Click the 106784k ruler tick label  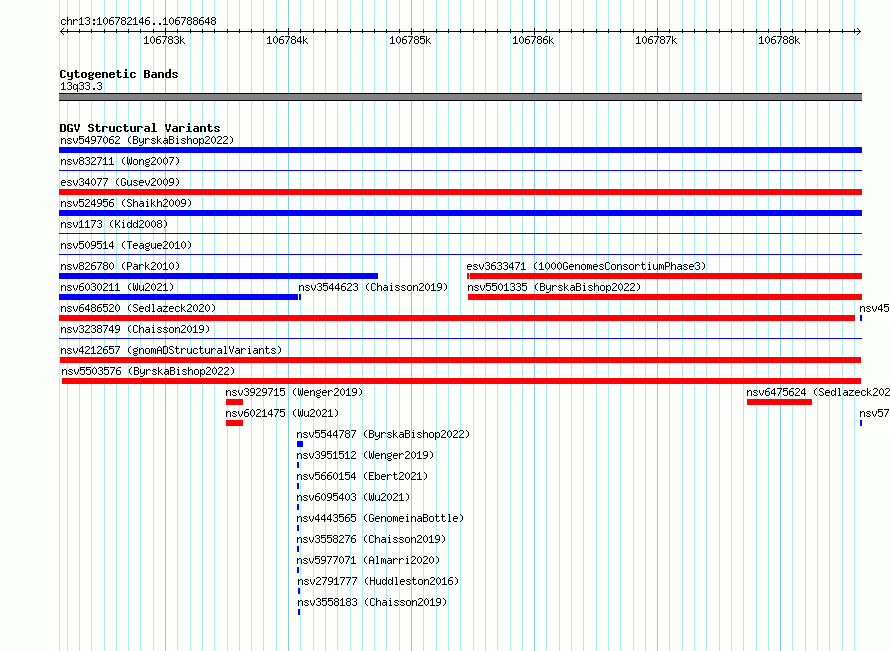click(x=287, y=40)
